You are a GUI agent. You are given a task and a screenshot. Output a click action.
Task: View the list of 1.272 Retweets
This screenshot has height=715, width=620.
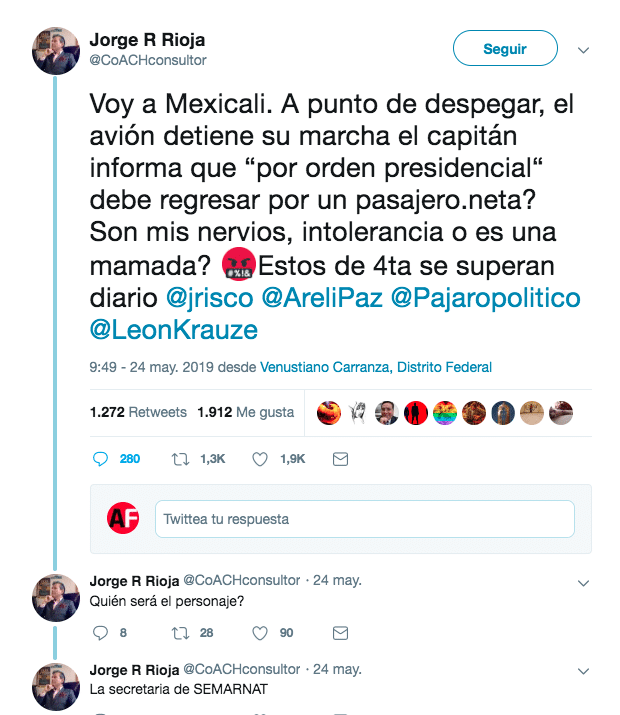[138, 412]
